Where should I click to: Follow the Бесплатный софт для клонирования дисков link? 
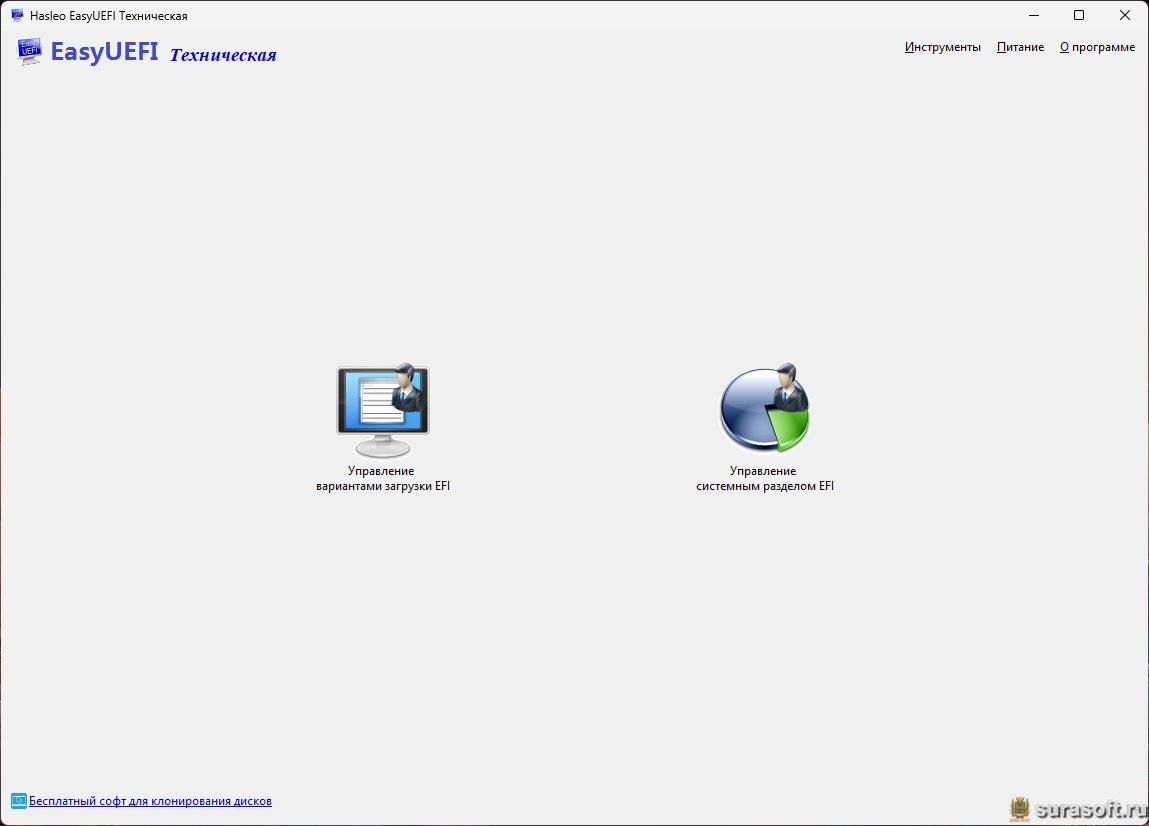click(150, 801)
